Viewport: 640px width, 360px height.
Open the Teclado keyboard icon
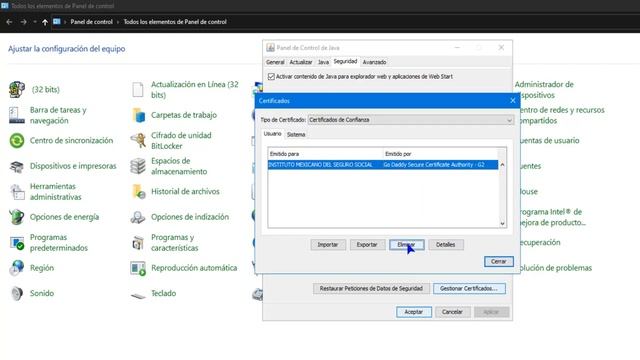click(138, 295)
